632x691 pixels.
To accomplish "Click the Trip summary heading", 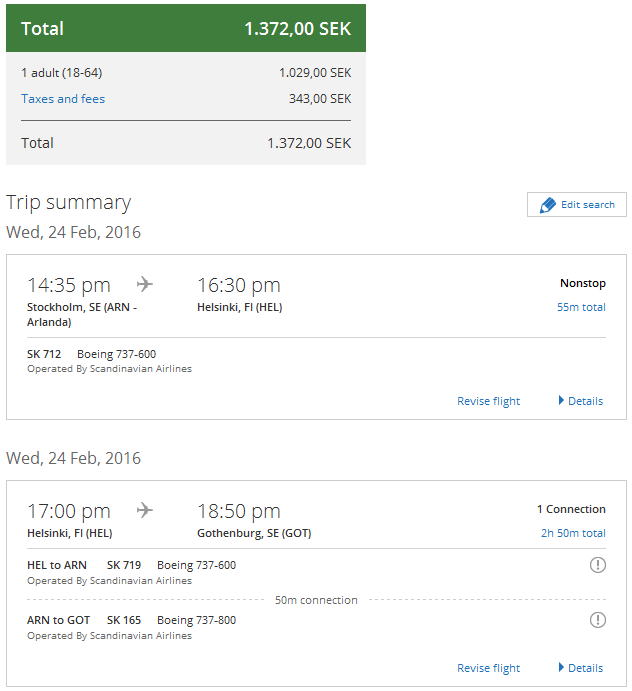I will (68, 202).
